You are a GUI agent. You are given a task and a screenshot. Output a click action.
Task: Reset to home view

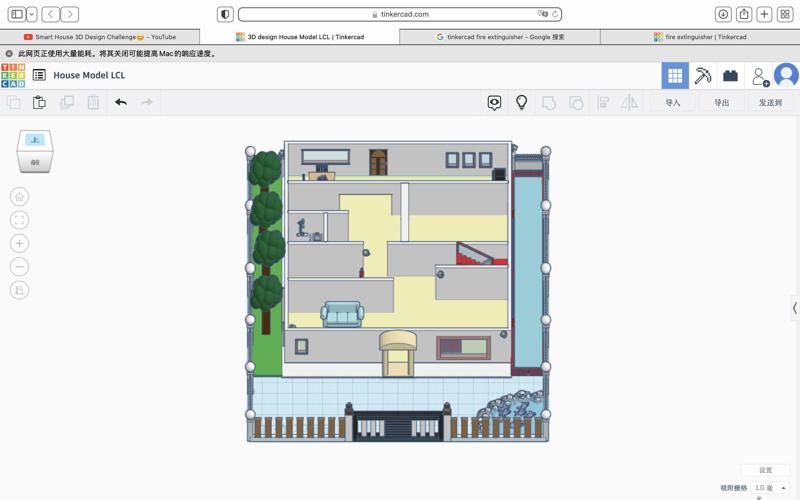coord(19,196)
